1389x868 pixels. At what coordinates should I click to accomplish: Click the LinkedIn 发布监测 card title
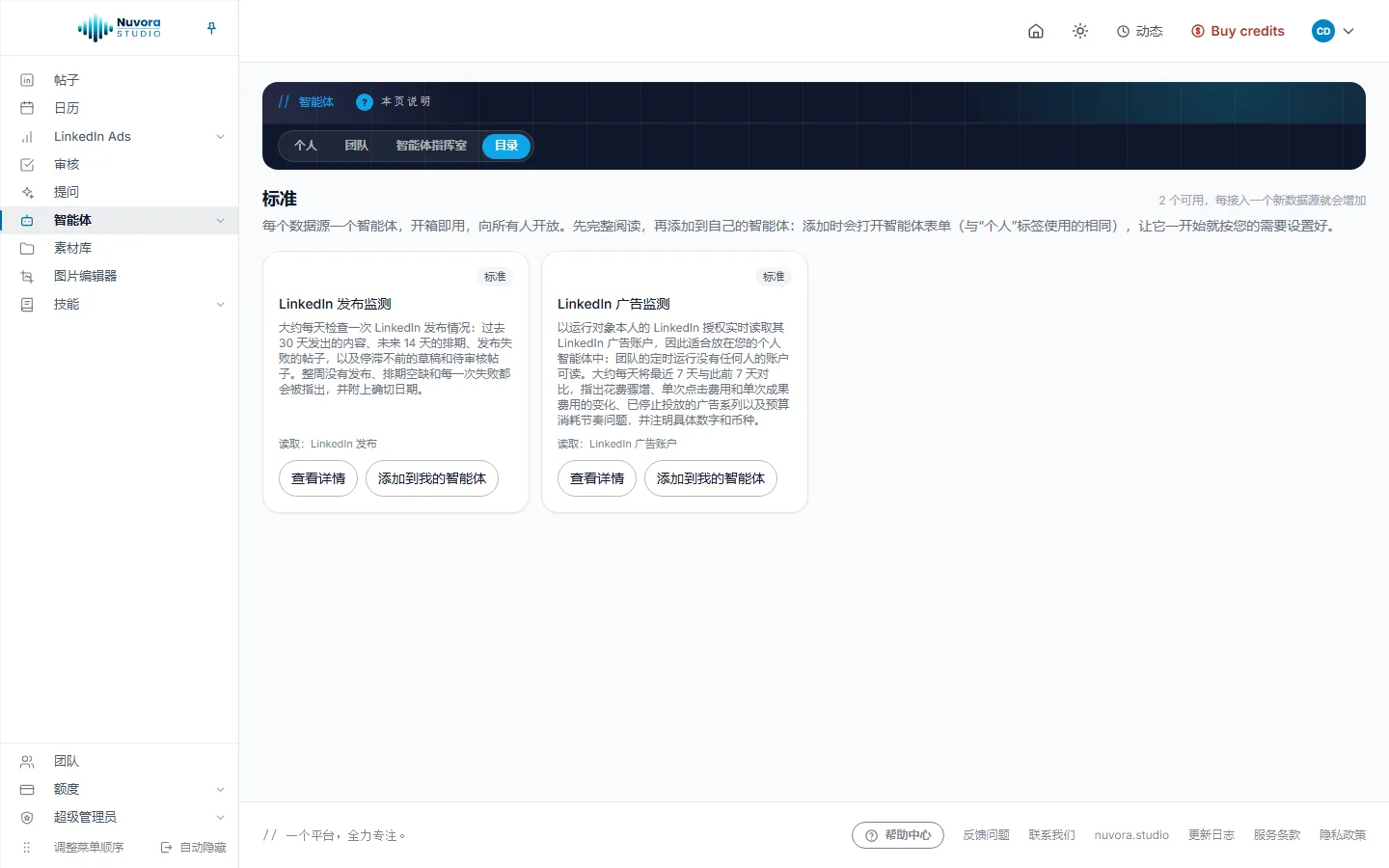335,304
